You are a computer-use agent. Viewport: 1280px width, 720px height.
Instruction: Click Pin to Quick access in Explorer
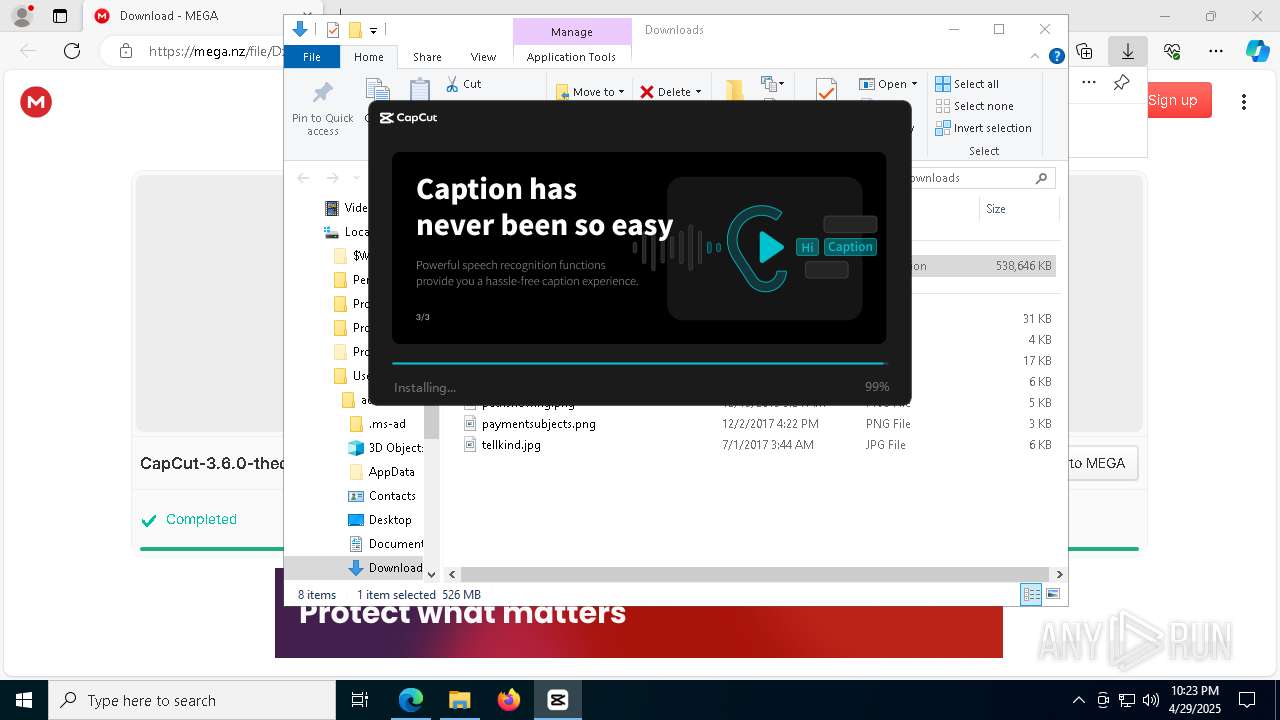[x=322, y=108]
